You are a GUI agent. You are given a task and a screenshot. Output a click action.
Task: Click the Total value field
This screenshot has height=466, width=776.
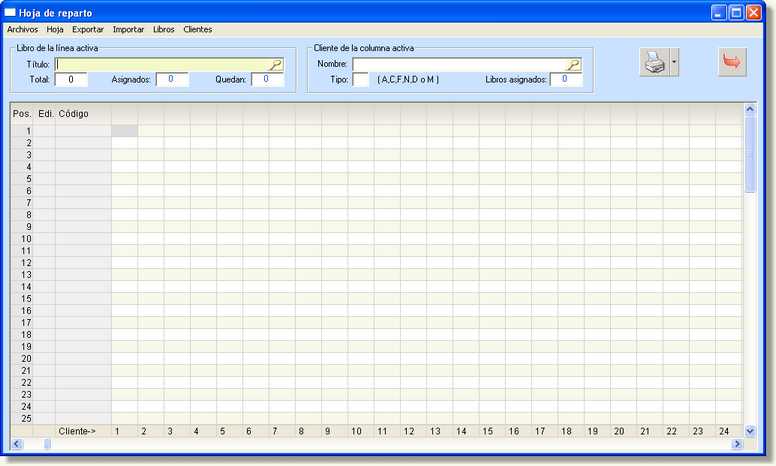click(71, 80)
